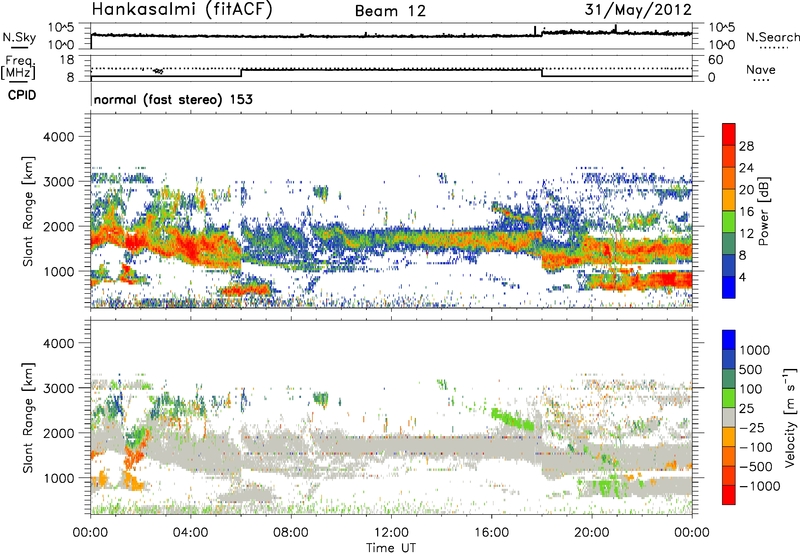The height and width of the screenshot is (554, 800).
Task: Click the '500' tick on velocity colorbar
Action: 751,369
